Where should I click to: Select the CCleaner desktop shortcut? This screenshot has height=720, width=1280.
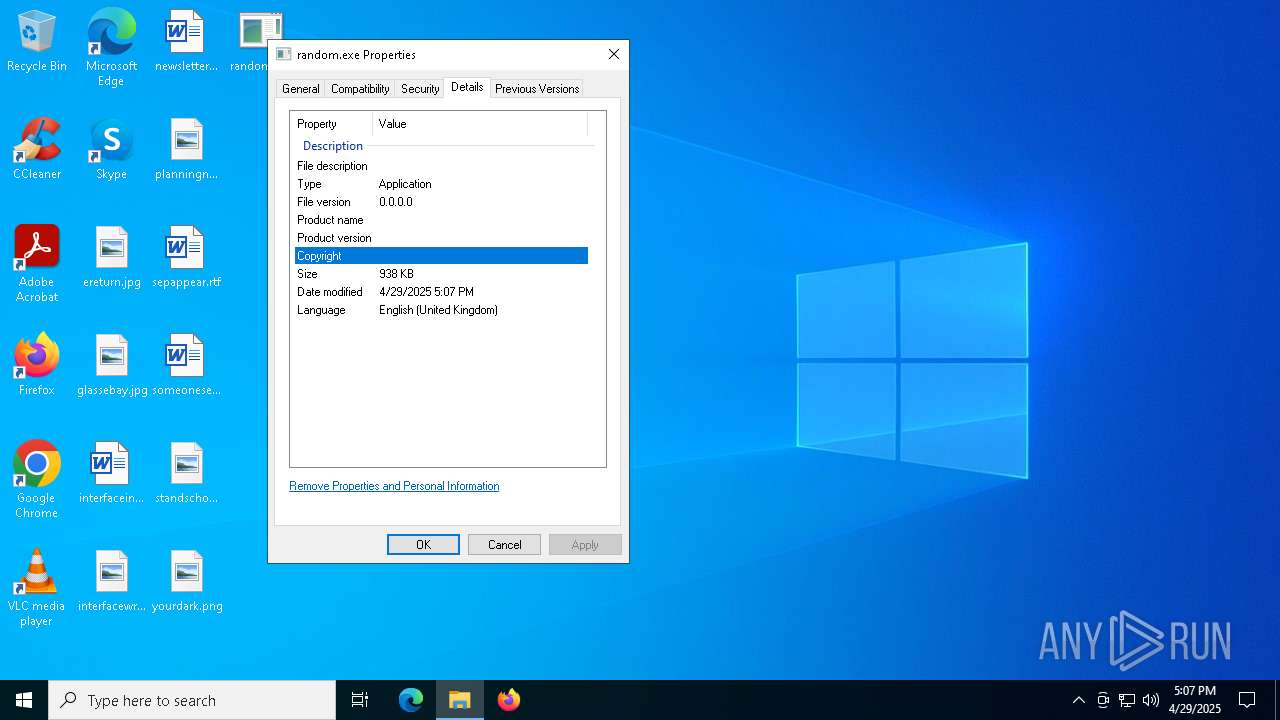pos(37,149)
